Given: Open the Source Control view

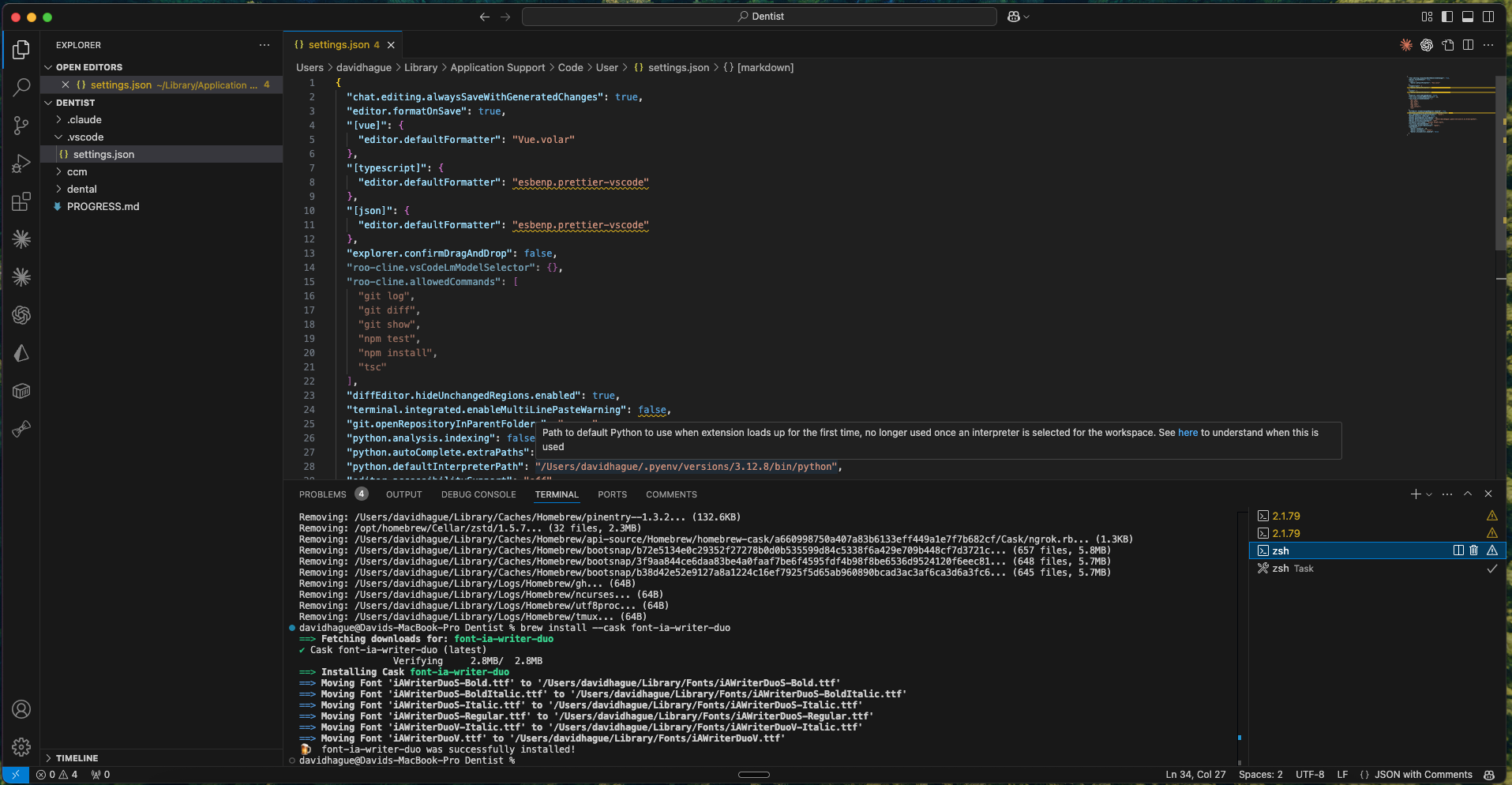Looking at the screenshot, I should coord(21,126).
